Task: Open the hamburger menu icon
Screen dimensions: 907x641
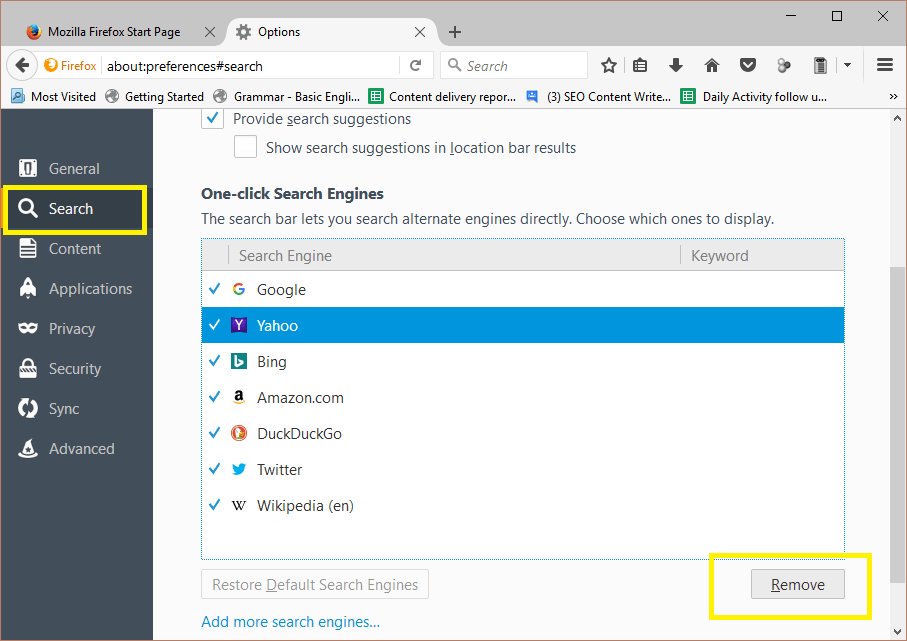Action: [x=885, y=65]
